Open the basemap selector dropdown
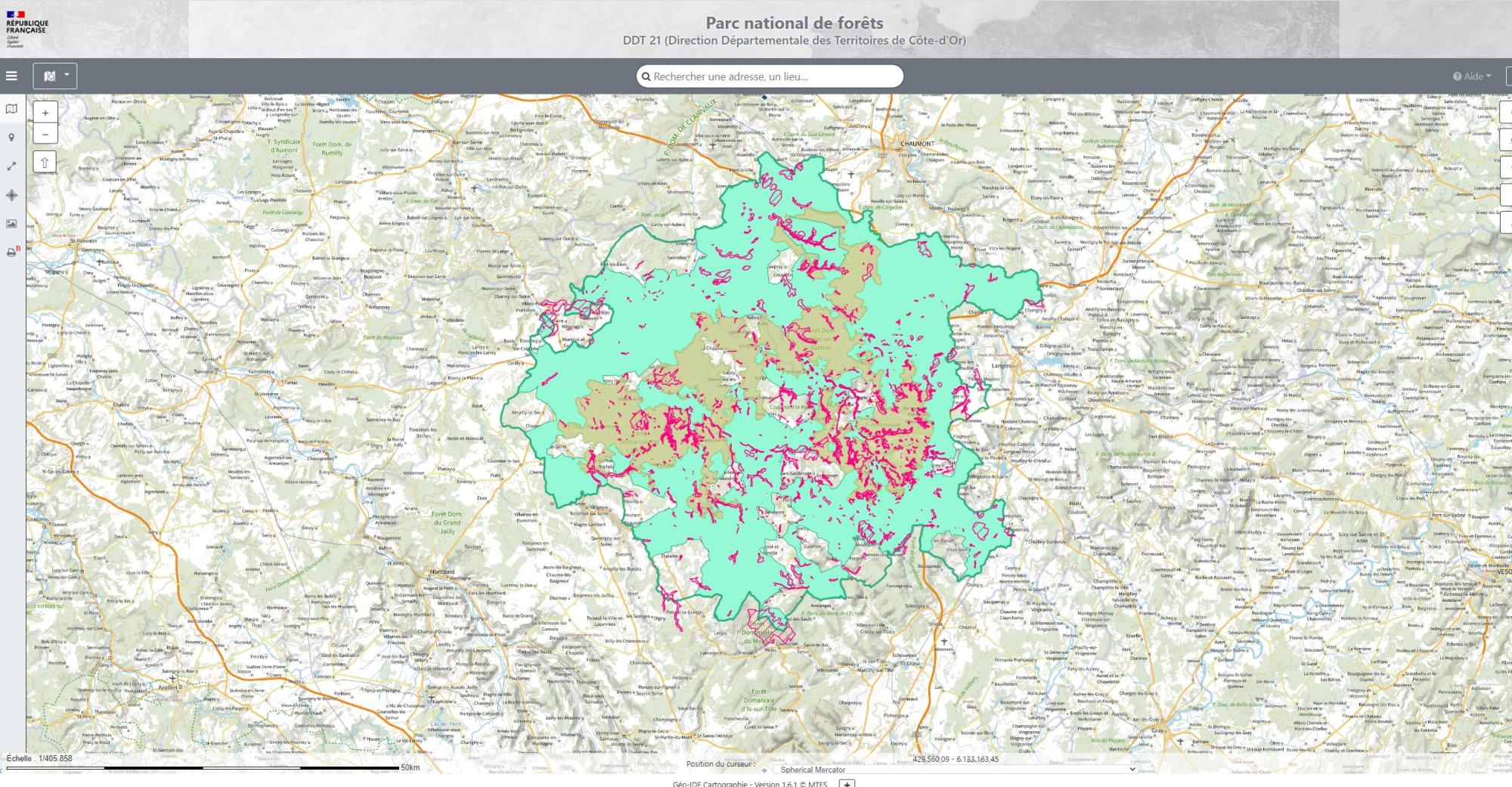The width and height of the screenshot is (1512, 787). 54,76
